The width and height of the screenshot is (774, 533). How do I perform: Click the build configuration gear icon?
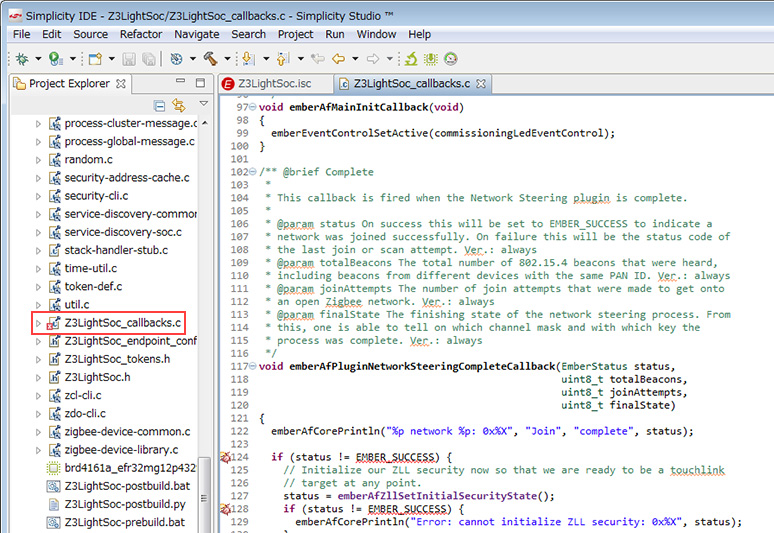point(176,59)
